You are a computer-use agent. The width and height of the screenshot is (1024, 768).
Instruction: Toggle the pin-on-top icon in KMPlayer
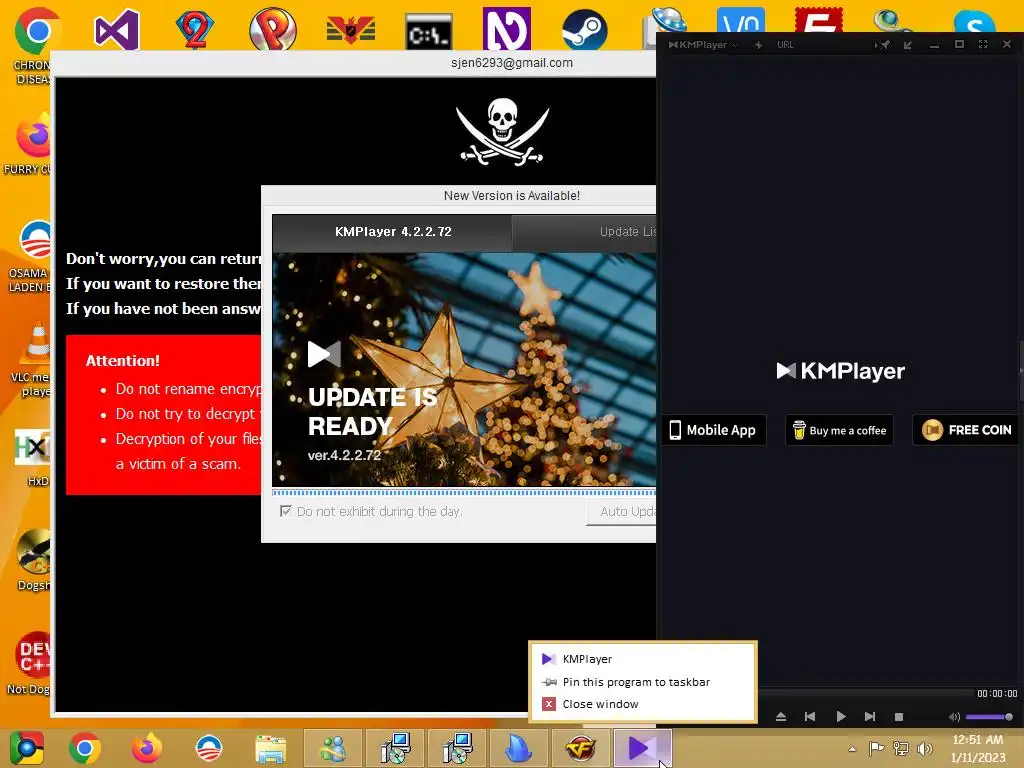coord(884,45)
